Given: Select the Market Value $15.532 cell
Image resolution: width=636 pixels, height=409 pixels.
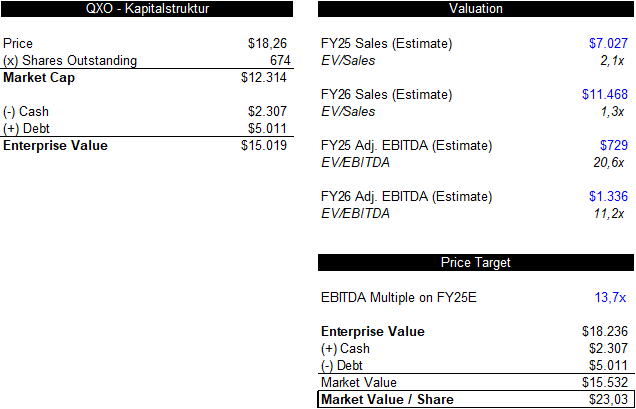Looking at the screenshot, I should point(605,383).
